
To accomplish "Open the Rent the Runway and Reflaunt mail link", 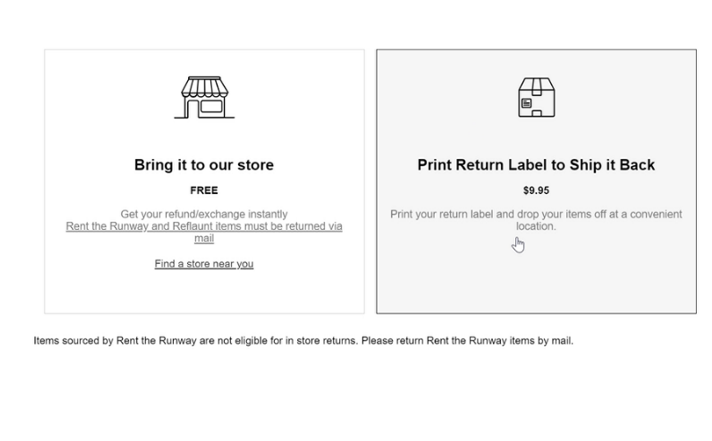I will (204, 227).
